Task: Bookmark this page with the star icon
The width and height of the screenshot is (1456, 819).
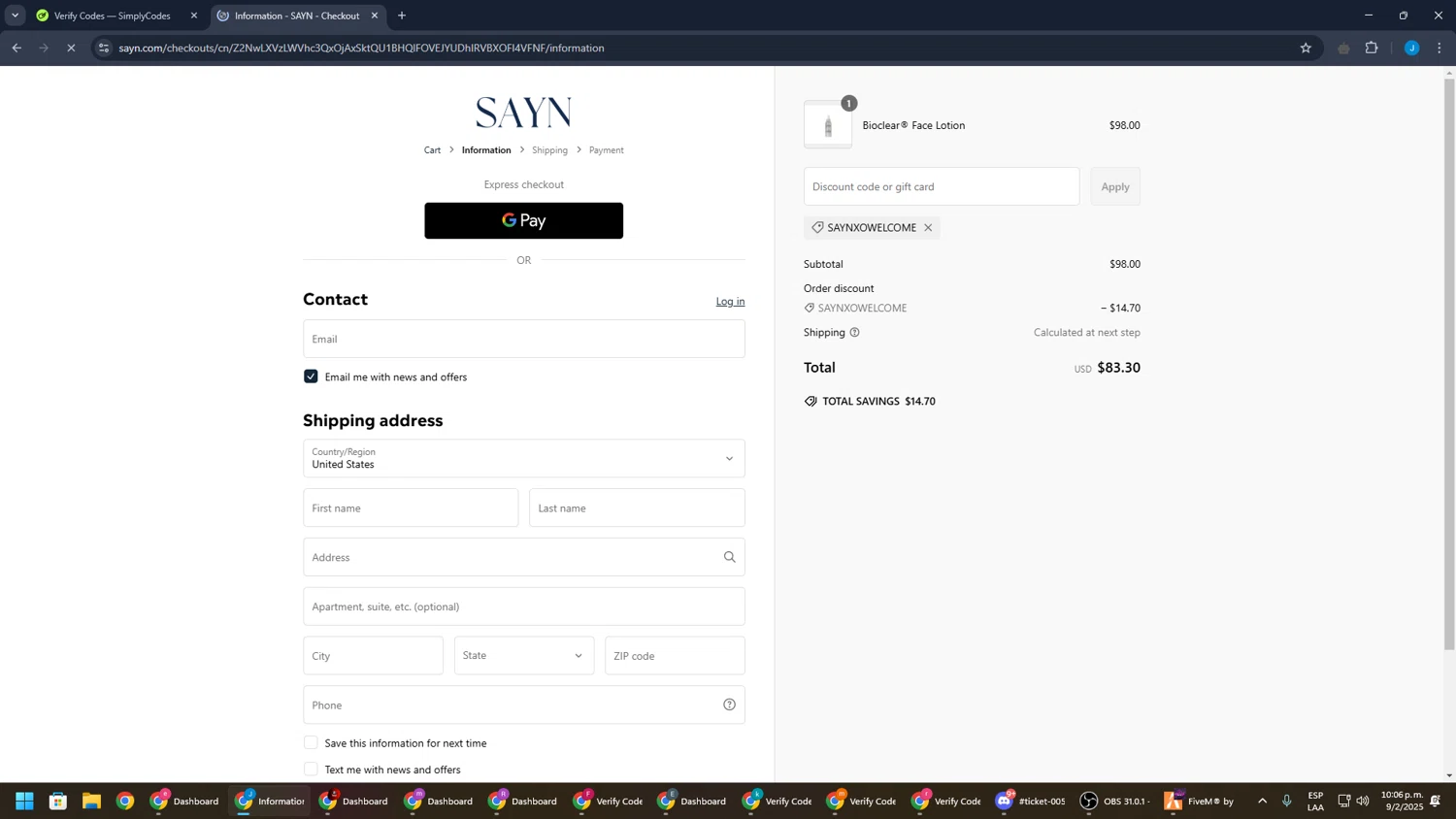Action: (x=1306, y=48)
